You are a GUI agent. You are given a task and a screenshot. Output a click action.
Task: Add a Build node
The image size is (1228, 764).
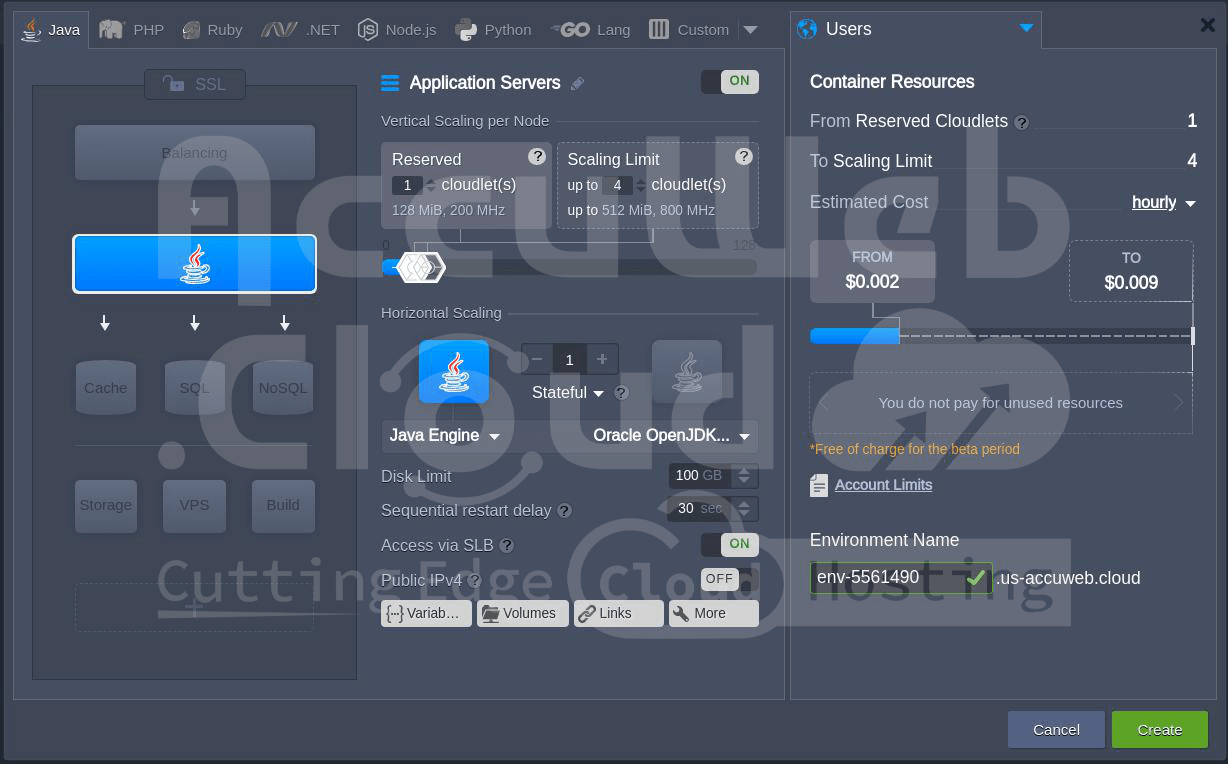coord(283,505)
